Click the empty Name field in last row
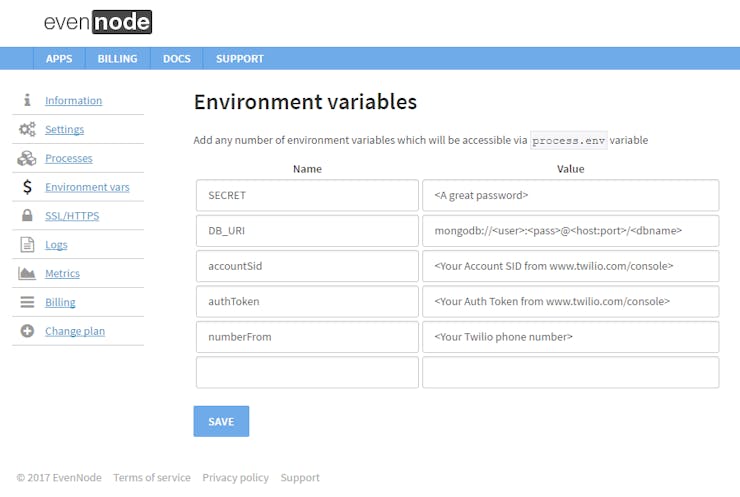Screen dimensions: 740x497 click(307, 373)
